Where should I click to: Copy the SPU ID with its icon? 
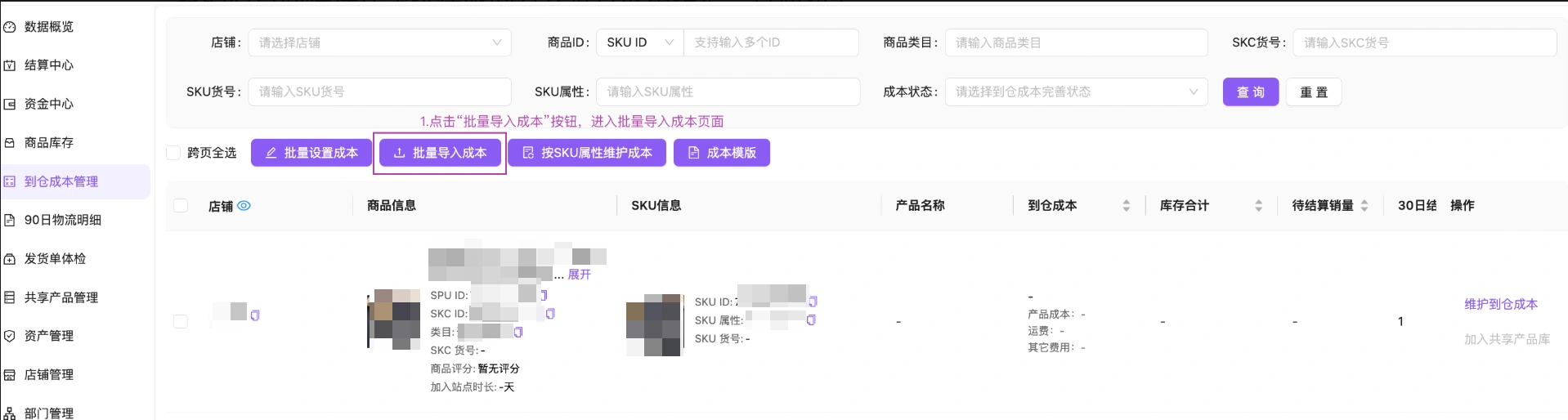point(544,295)
